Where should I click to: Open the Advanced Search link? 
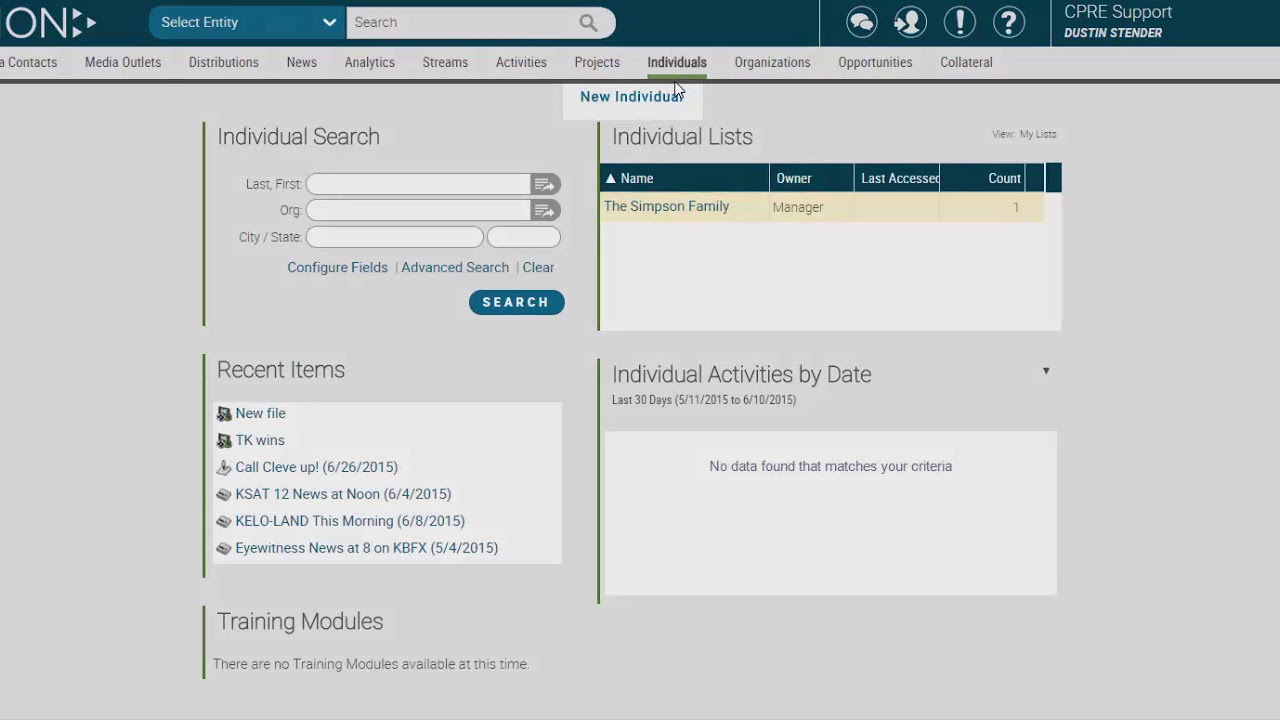[x=455, y=267]
